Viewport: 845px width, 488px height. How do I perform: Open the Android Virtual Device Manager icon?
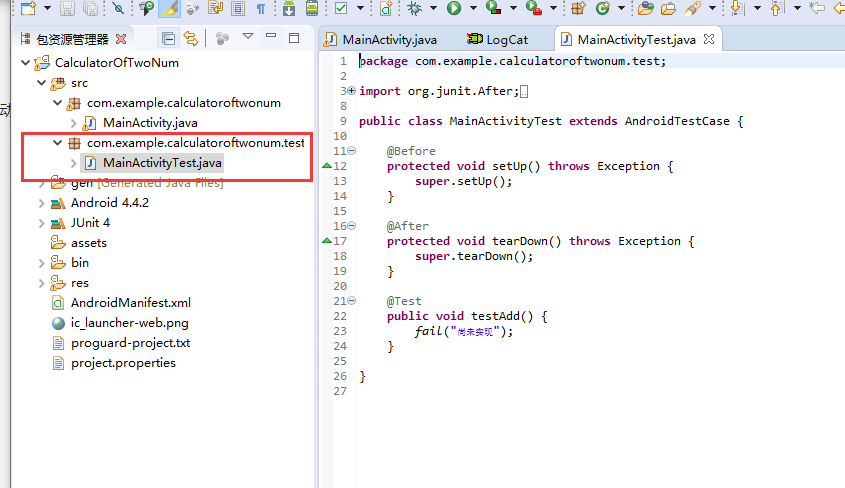pyautogui.click(x=312, y=8)
